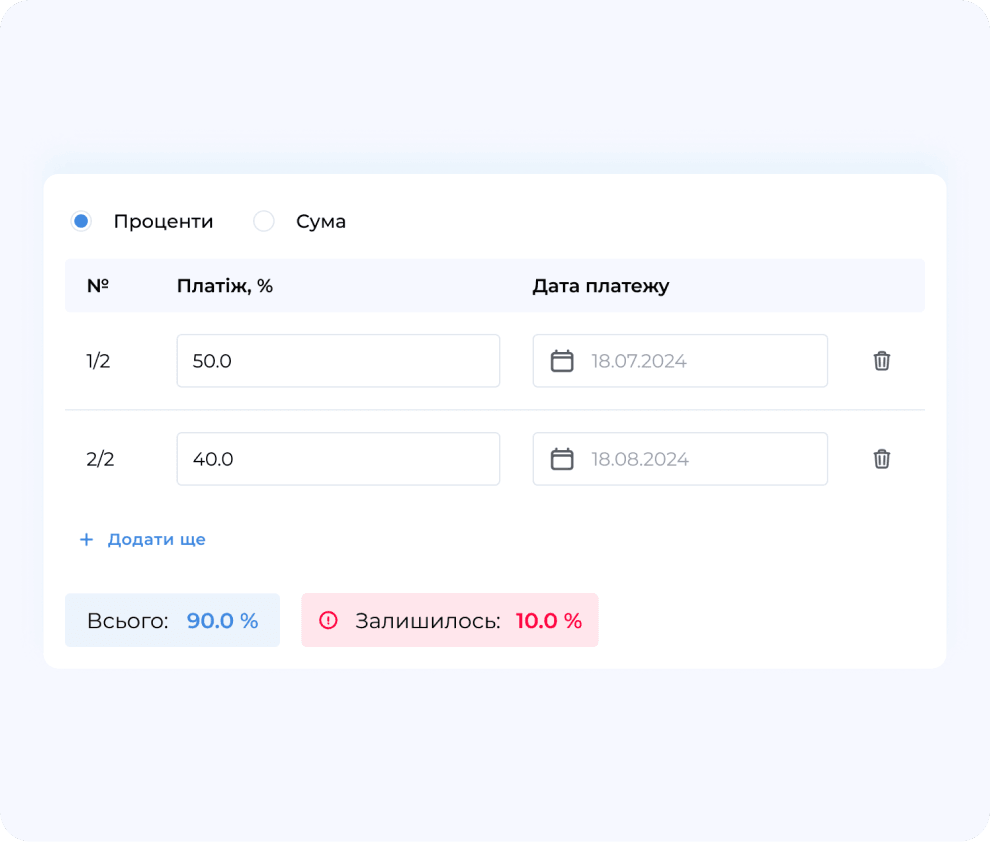Click the payment field containing 50.0
This screenshot has width=990, height=842.
click(x=338, y=361)
